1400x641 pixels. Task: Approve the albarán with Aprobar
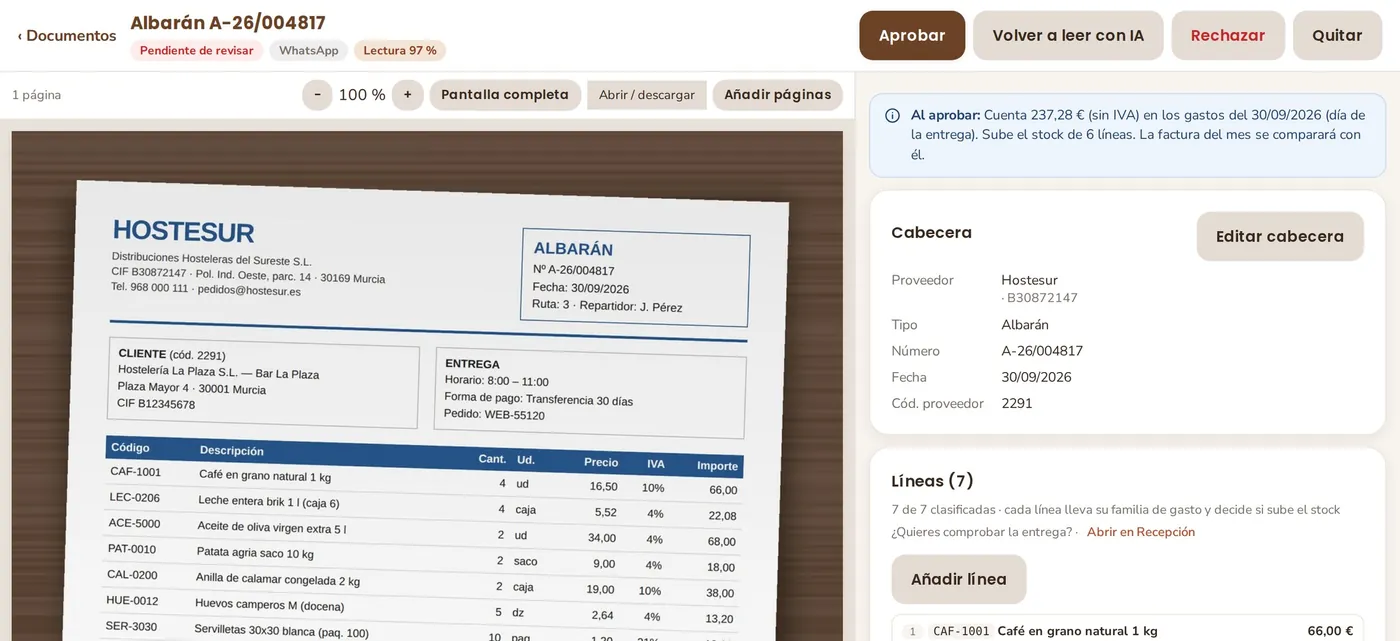[x=912, y=36]
